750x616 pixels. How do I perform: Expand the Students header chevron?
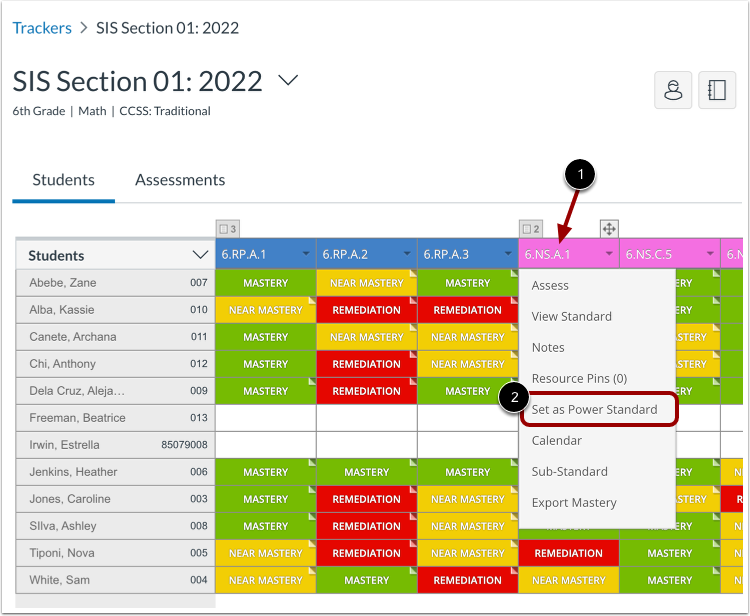point(200,255)
